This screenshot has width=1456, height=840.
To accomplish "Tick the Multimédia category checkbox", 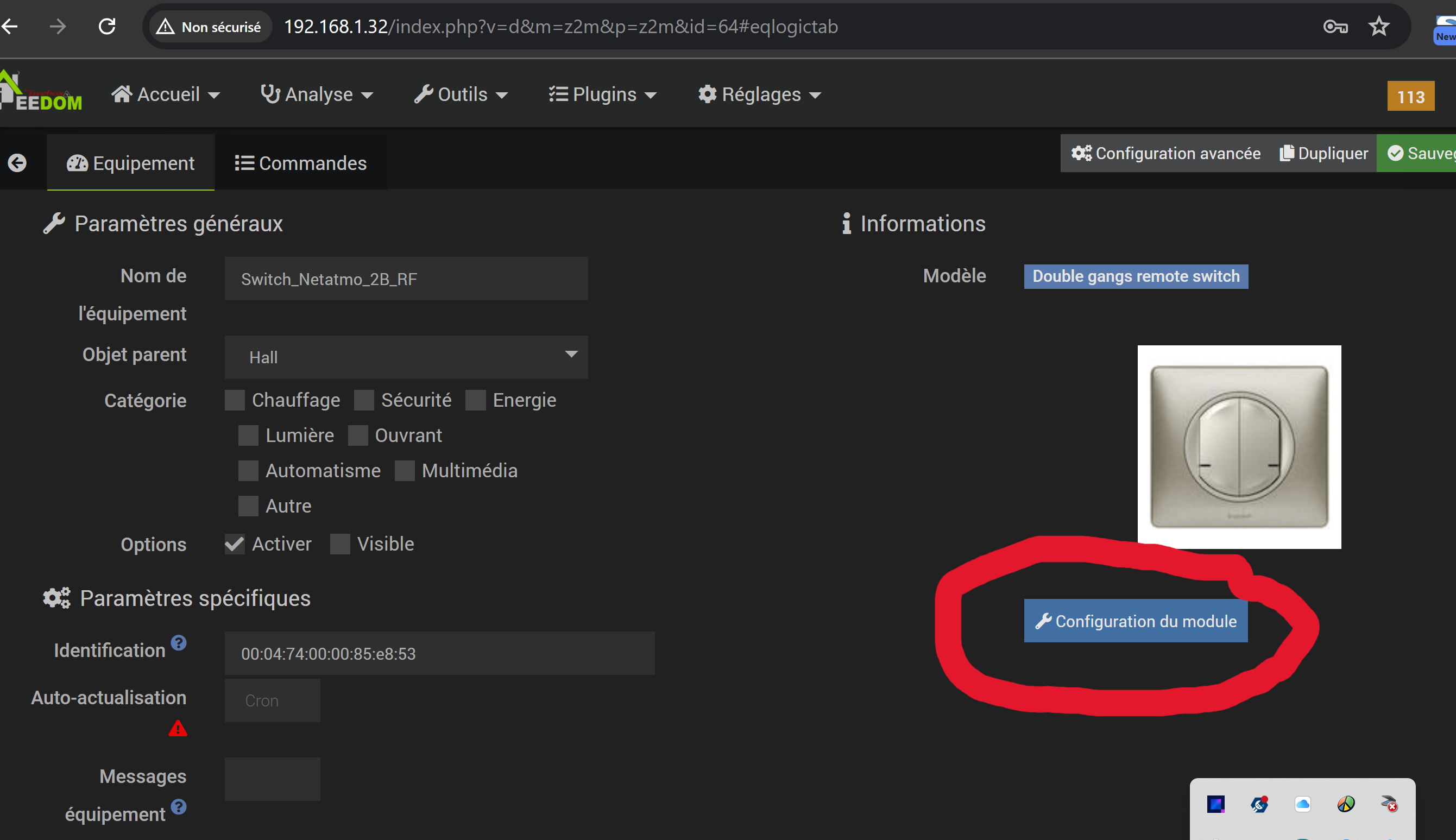I will point(405,471).
